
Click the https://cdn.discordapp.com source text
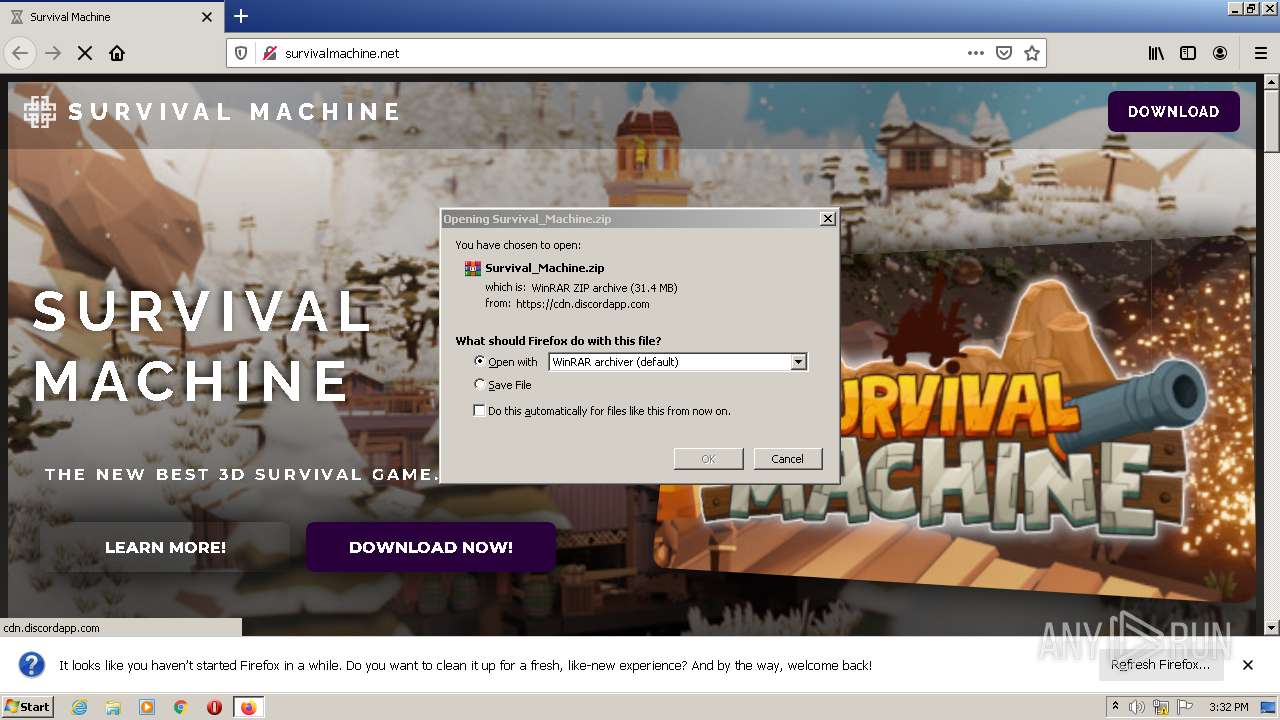(583, 304)
